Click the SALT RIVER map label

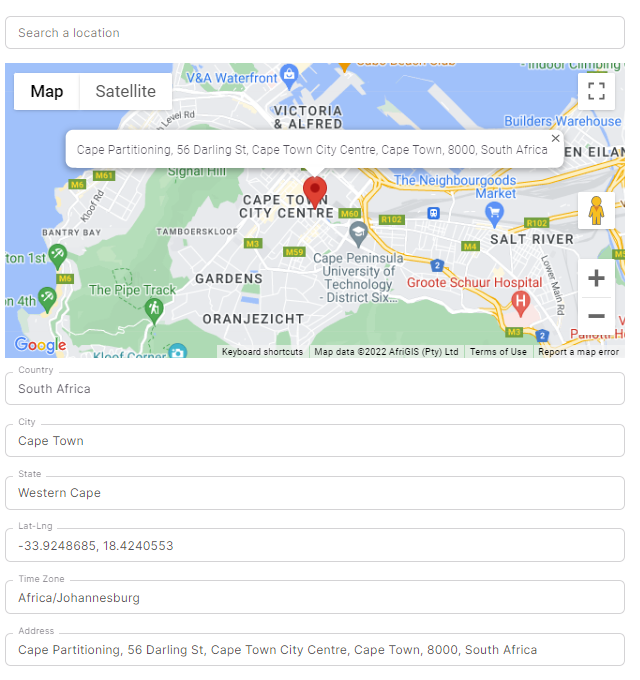pyautogui.click(x=532, y=239)
